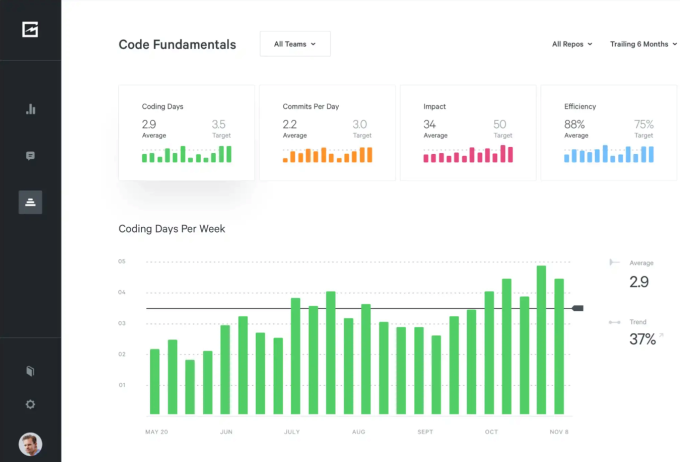Click the Average line marker icon
This screenshot has height=462, width=680.
point(615,263)
